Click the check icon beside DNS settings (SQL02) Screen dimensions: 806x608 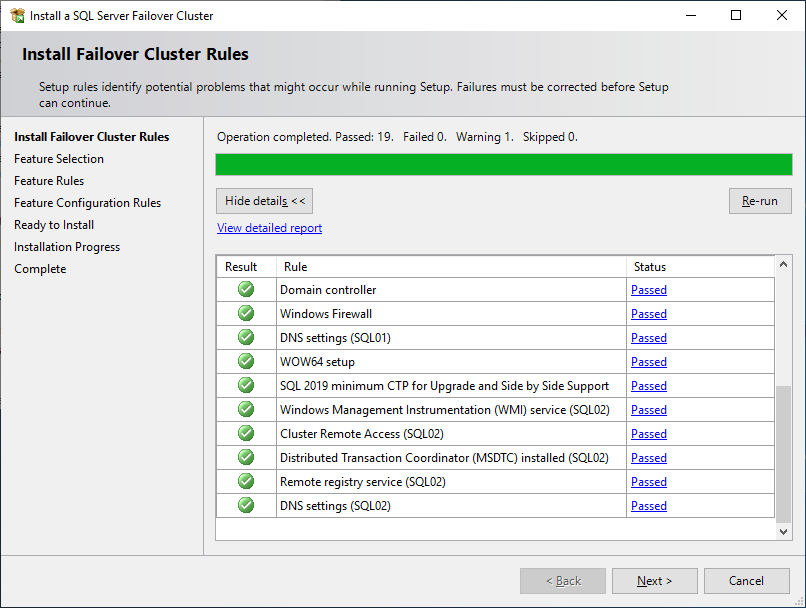coord(246,505)
